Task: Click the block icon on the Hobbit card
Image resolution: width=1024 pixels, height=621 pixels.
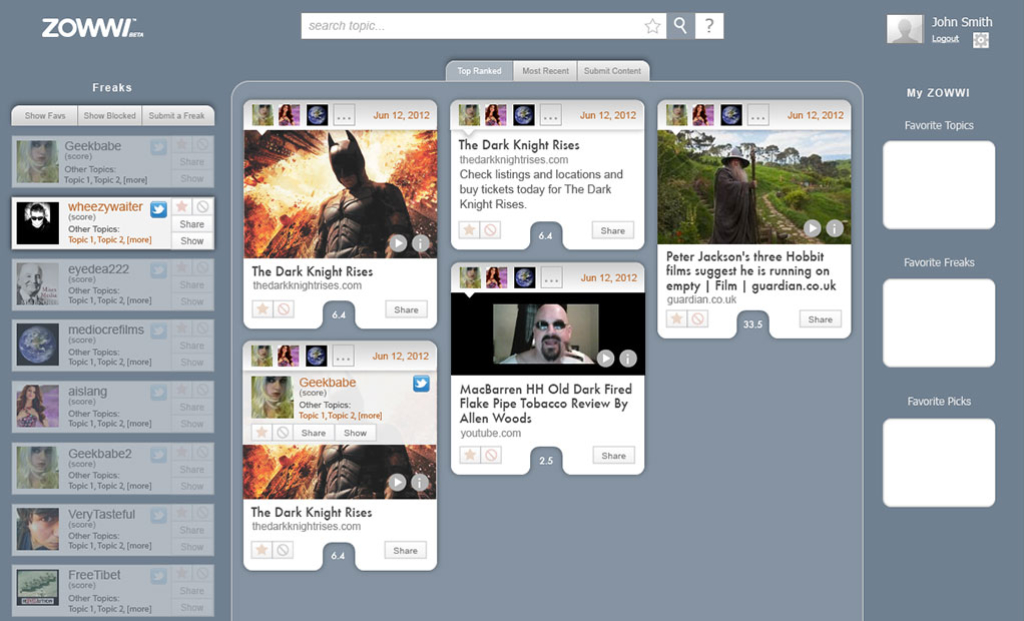Action: coord(697,319)
